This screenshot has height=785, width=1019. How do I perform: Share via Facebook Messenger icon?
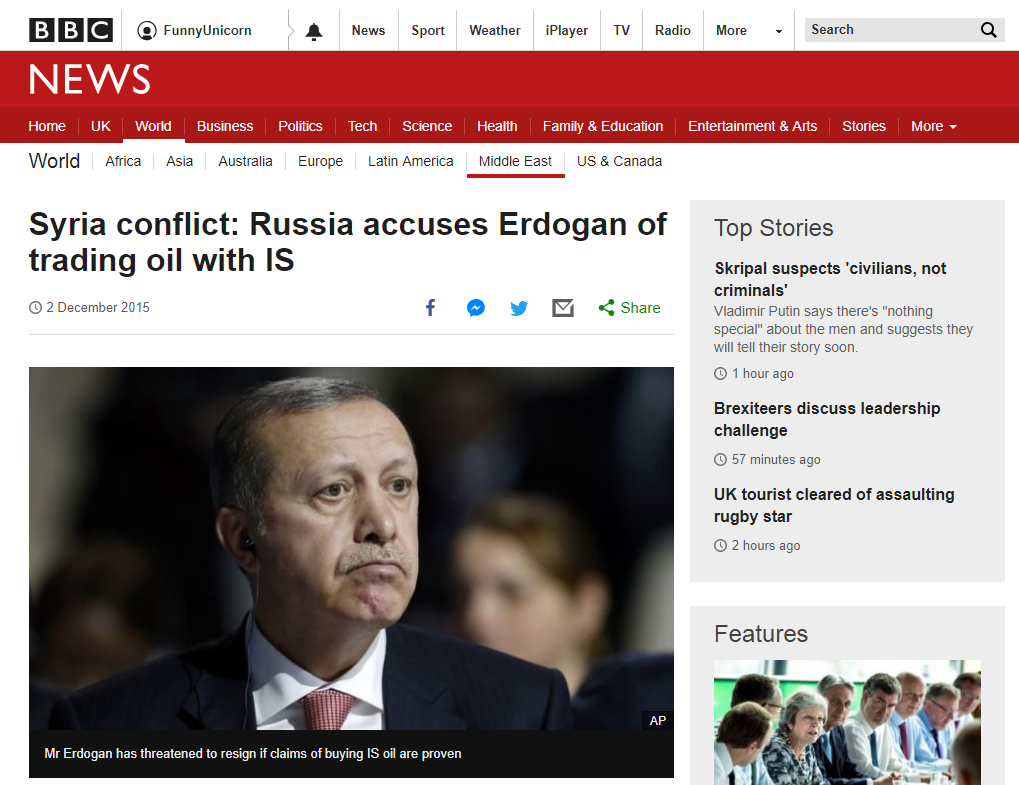point(476,308)
